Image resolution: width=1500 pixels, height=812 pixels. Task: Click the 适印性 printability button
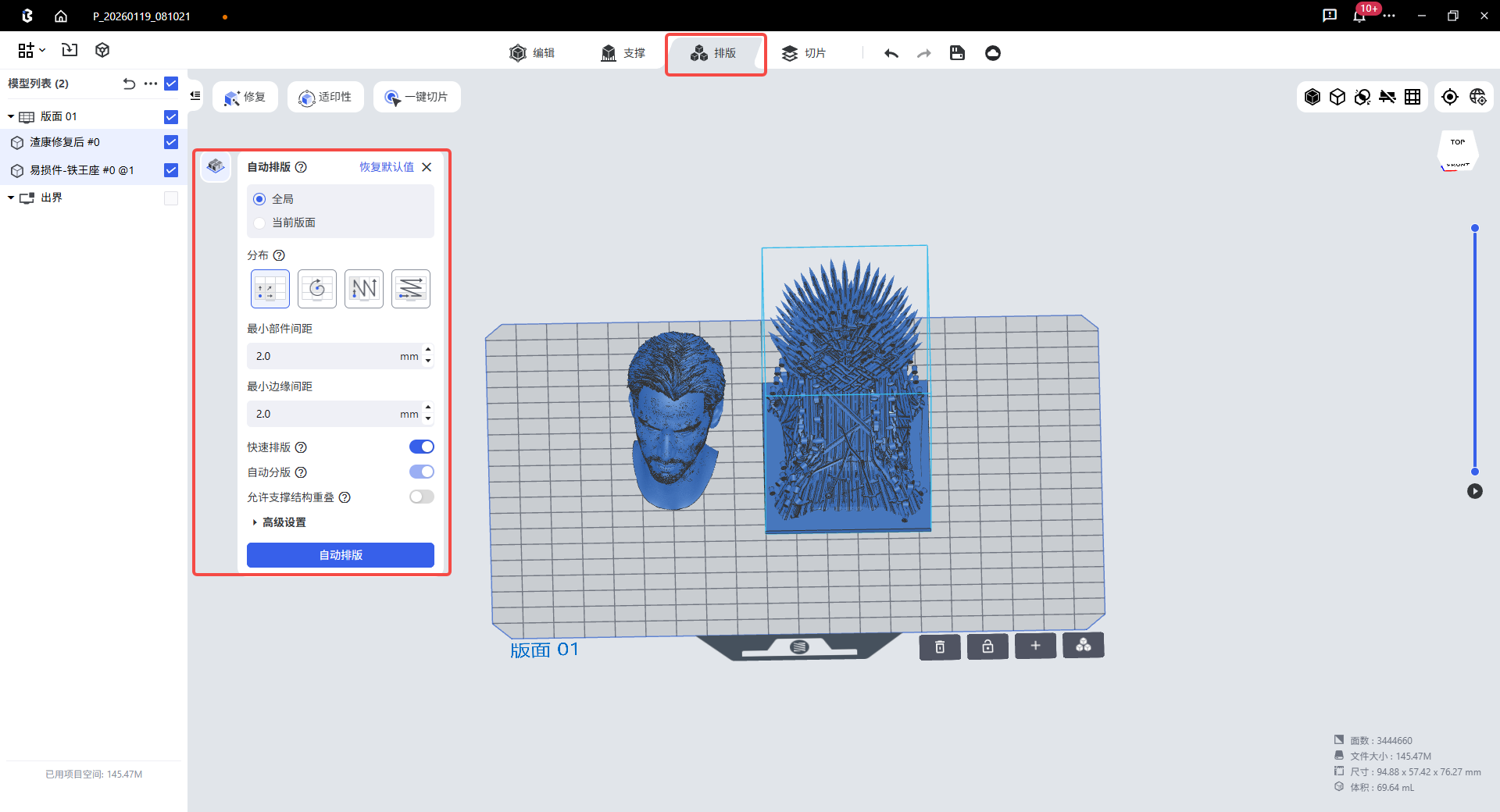pyautogui.click(x=326, y=97)
